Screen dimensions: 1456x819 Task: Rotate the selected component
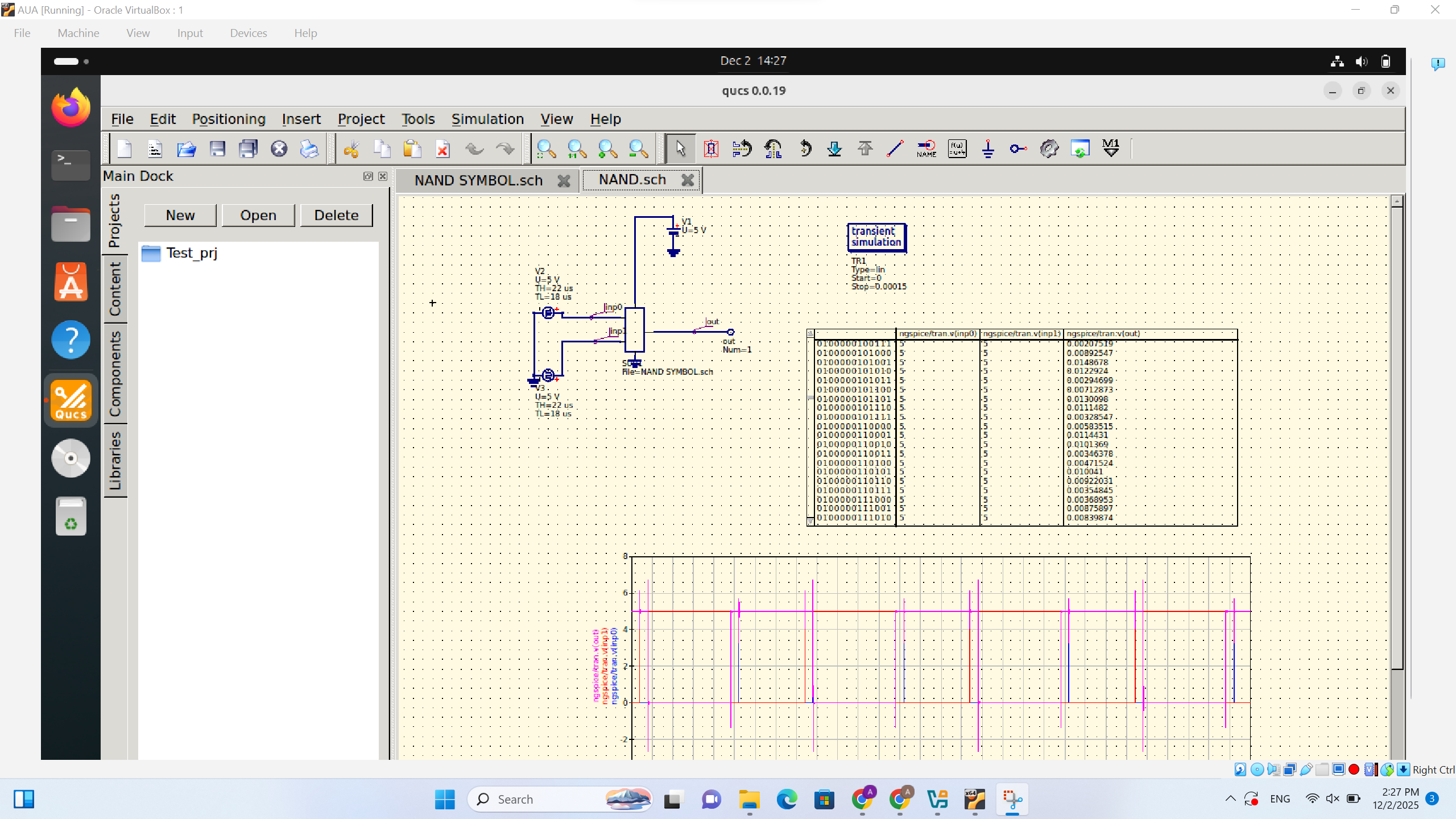pyautogui.click(x=804, y=149)
